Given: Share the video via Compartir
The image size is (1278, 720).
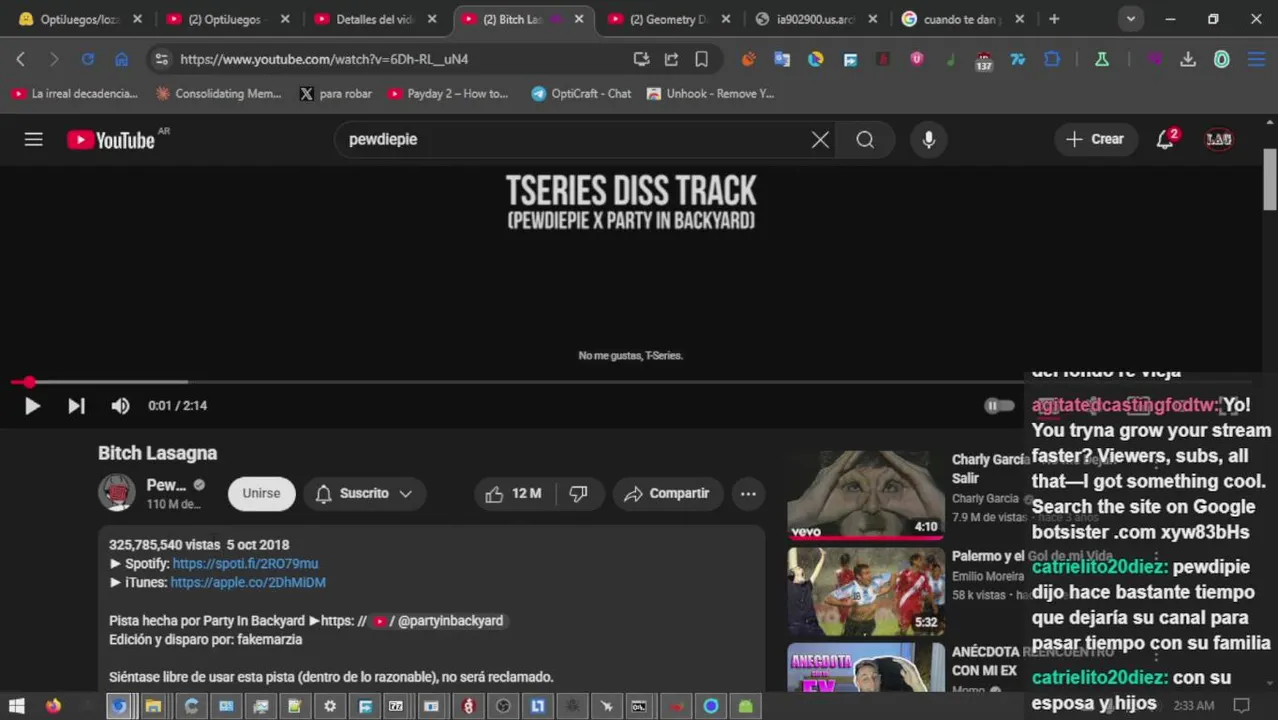Looking at the screenshot, I should (x=667, y=493).
